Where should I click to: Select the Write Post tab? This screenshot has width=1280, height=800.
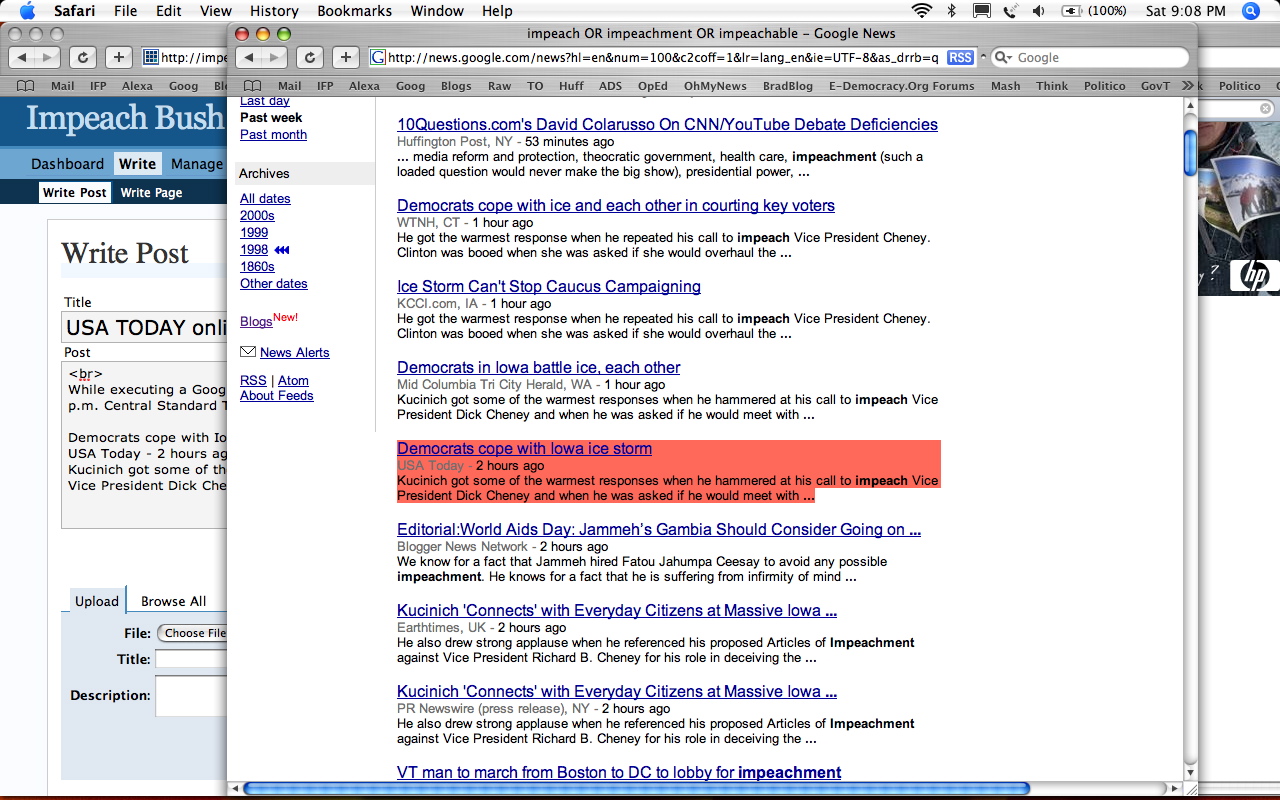pos(74,192)
